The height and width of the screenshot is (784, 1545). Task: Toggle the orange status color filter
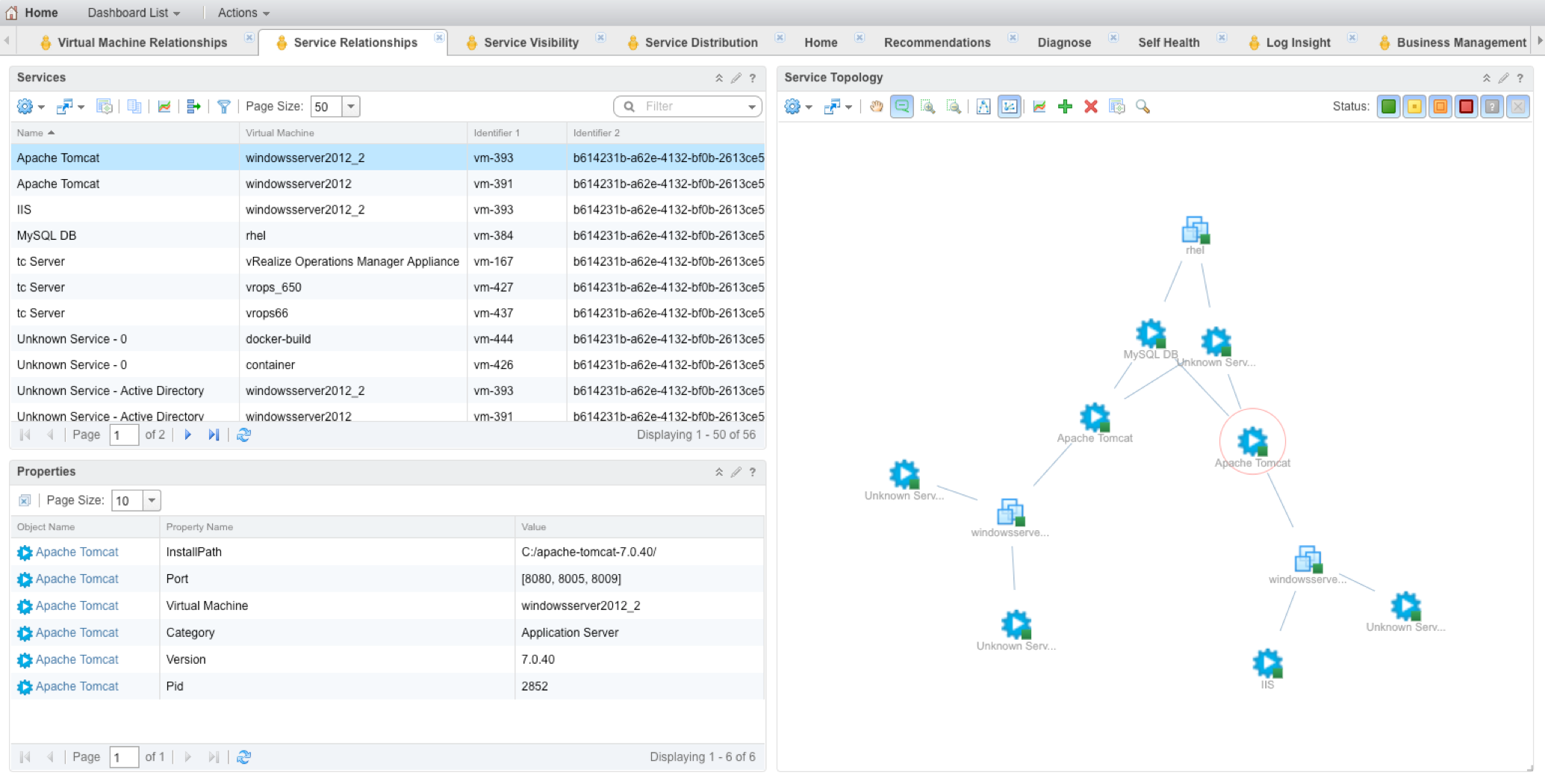coord(1440,107)
